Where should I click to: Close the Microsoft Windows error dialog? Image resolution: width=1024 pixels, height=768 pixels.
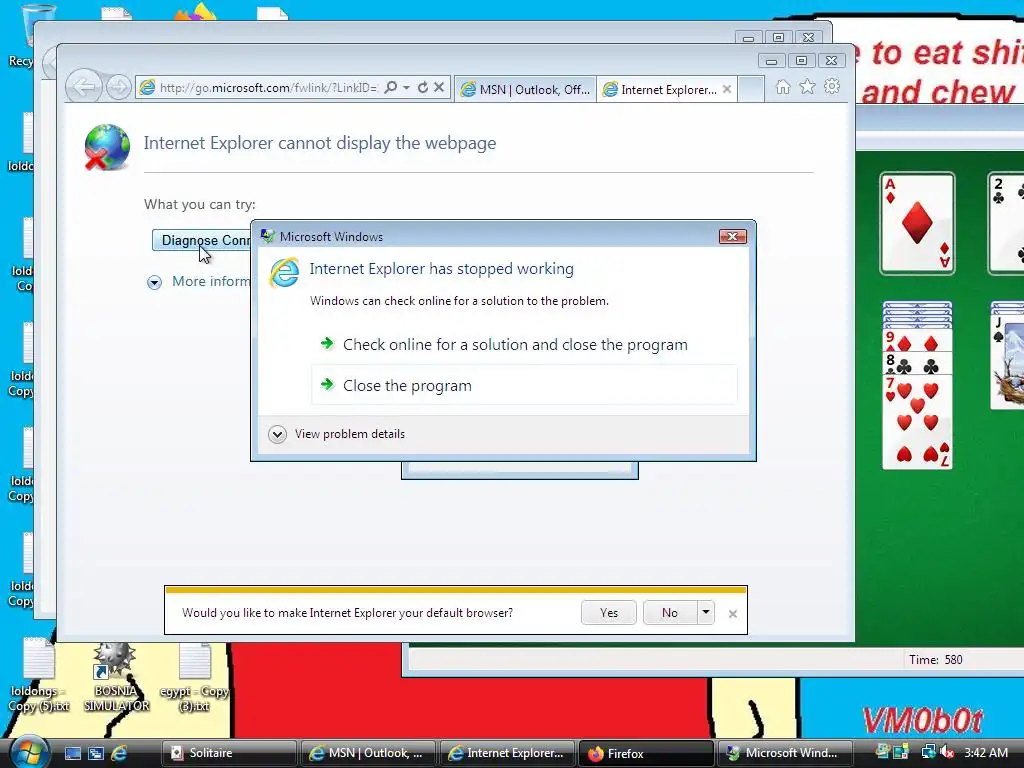732,236
